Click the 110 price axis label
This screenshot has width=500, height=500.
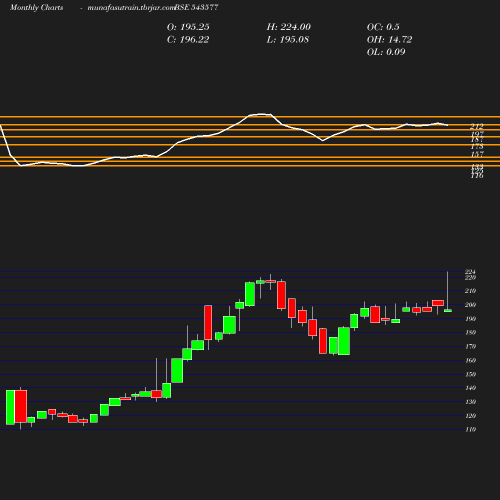click(x=470, y=430)
